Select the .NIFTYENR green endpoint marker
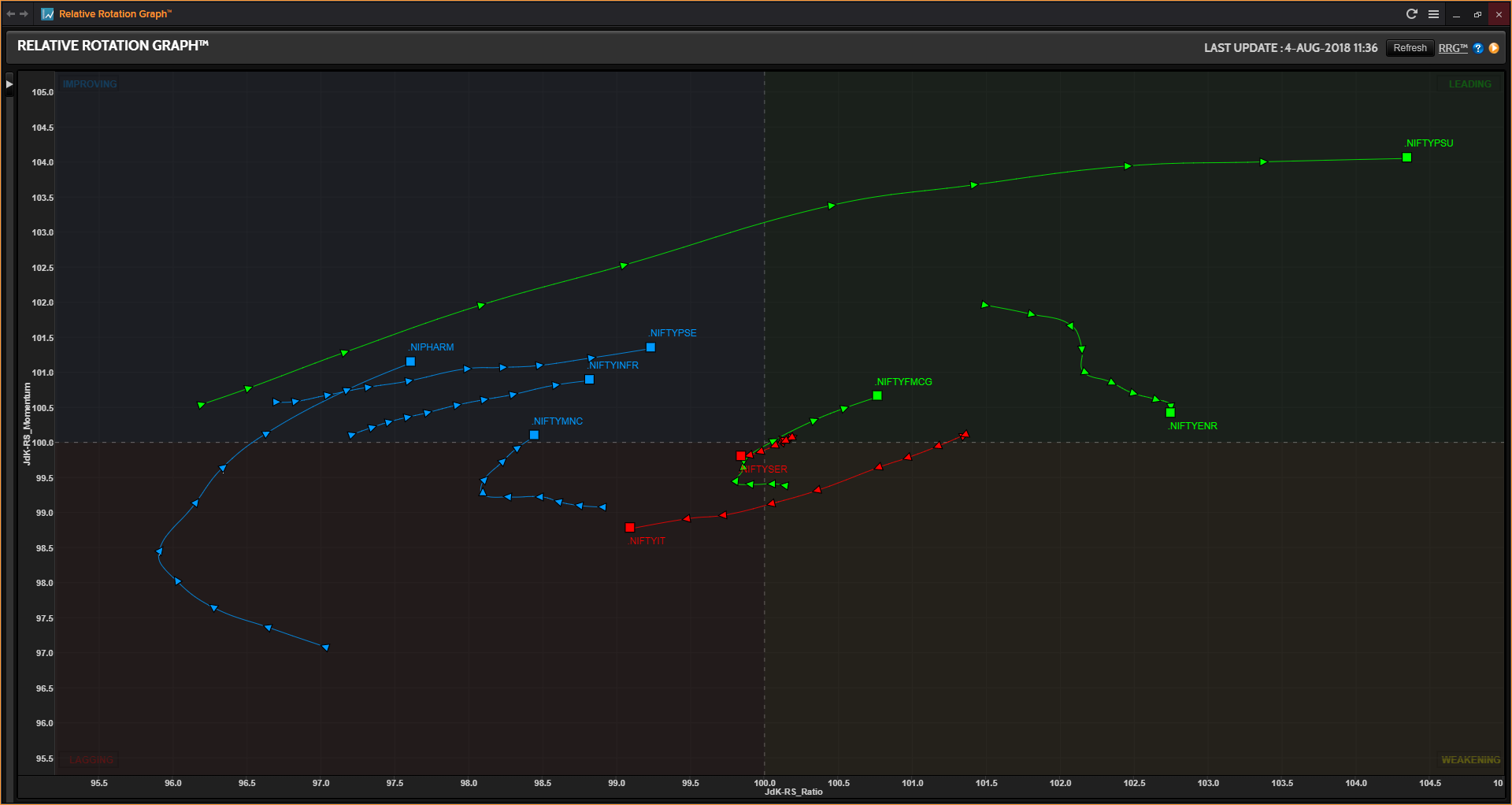 1170,413
